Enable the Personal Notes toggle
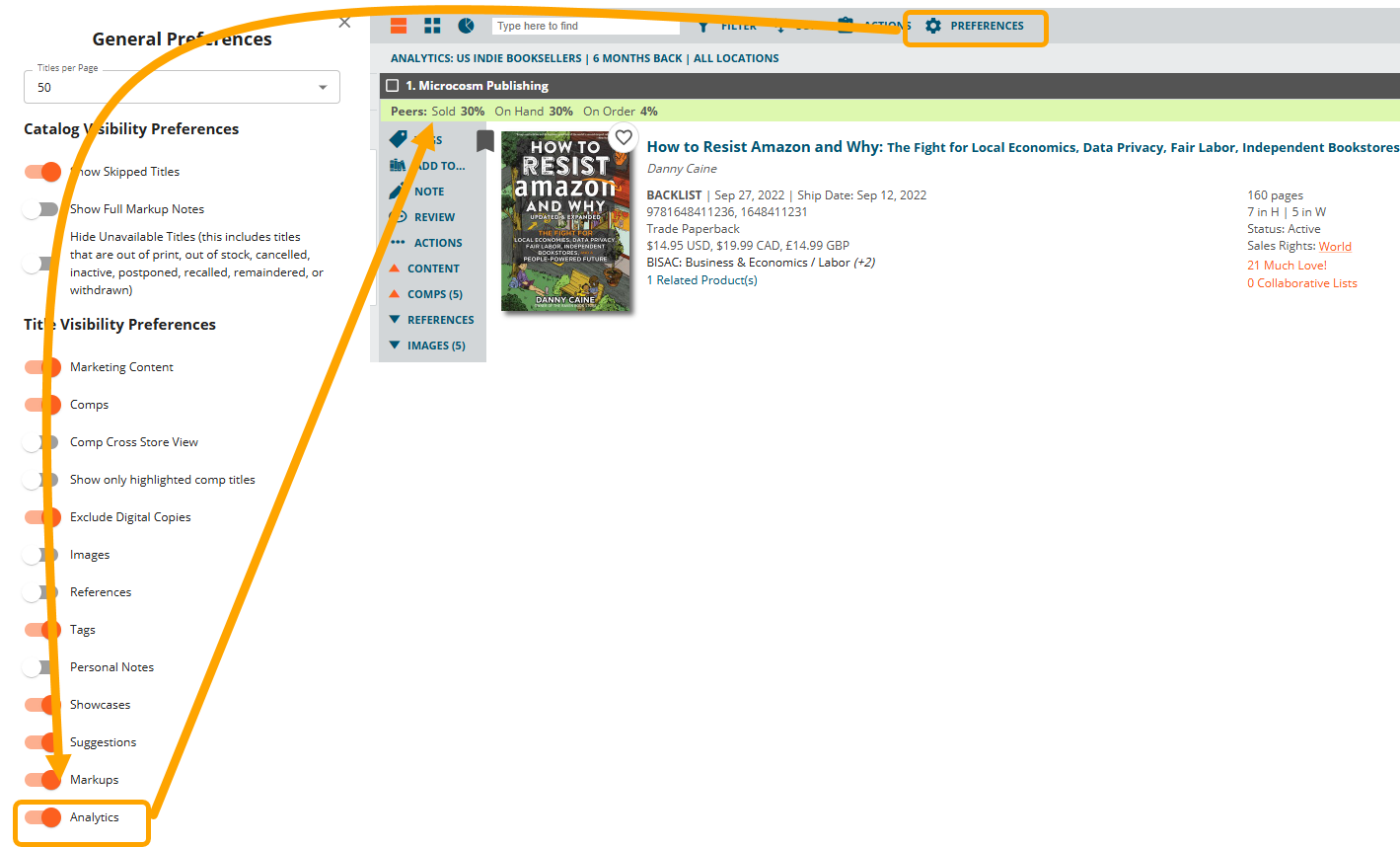This screenshot has width=1400, height=847. pyautogui.click(x=40, y=667)
